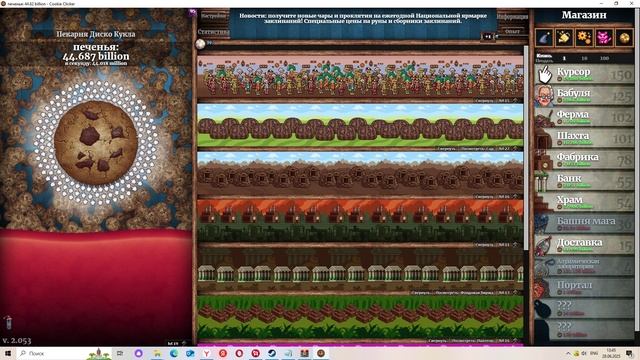Buy a Фабрика building
The image size is (640, 360).
point(584,160)
